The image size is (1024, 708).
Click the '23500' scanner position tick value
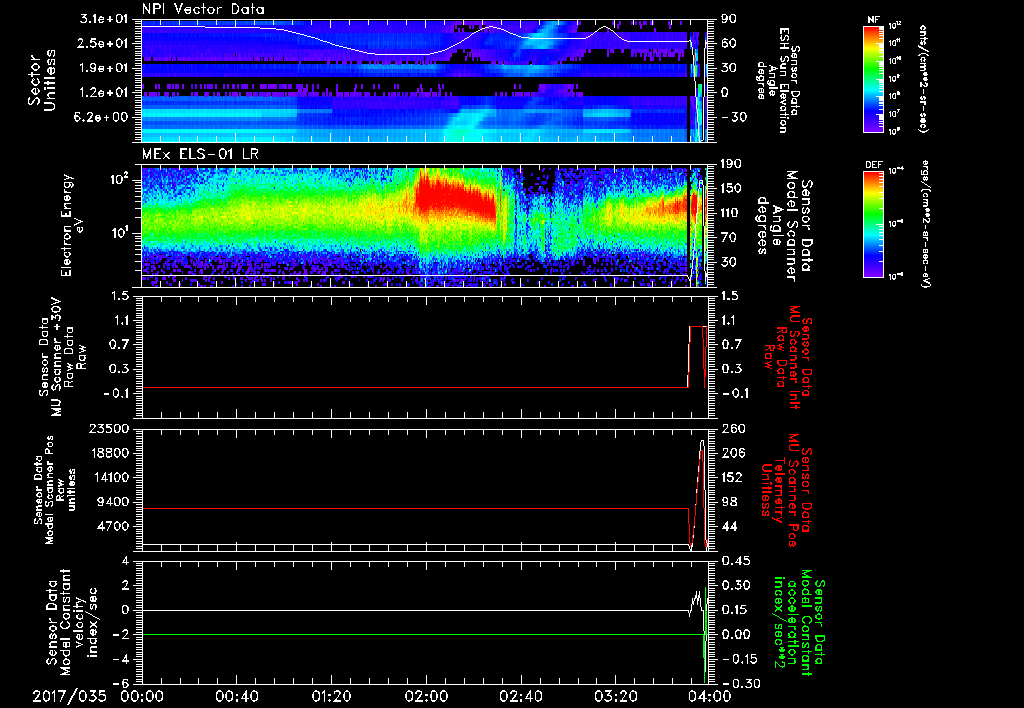pyautogui.click(x=110, y=429)
